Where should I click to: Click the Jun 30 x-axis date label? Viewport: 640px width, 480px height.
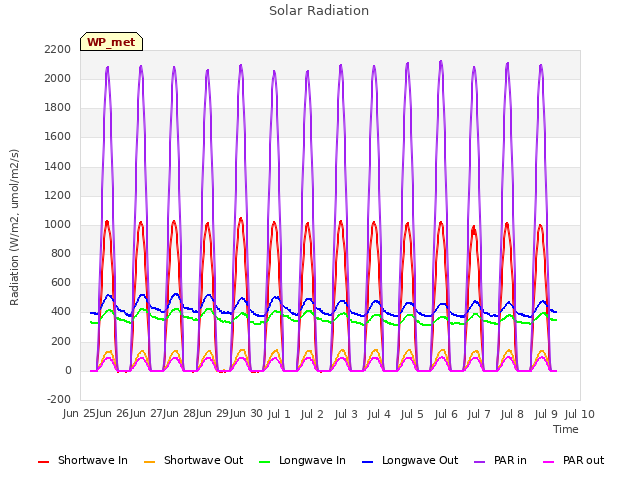pyautogui.click(x=246, y=414)
